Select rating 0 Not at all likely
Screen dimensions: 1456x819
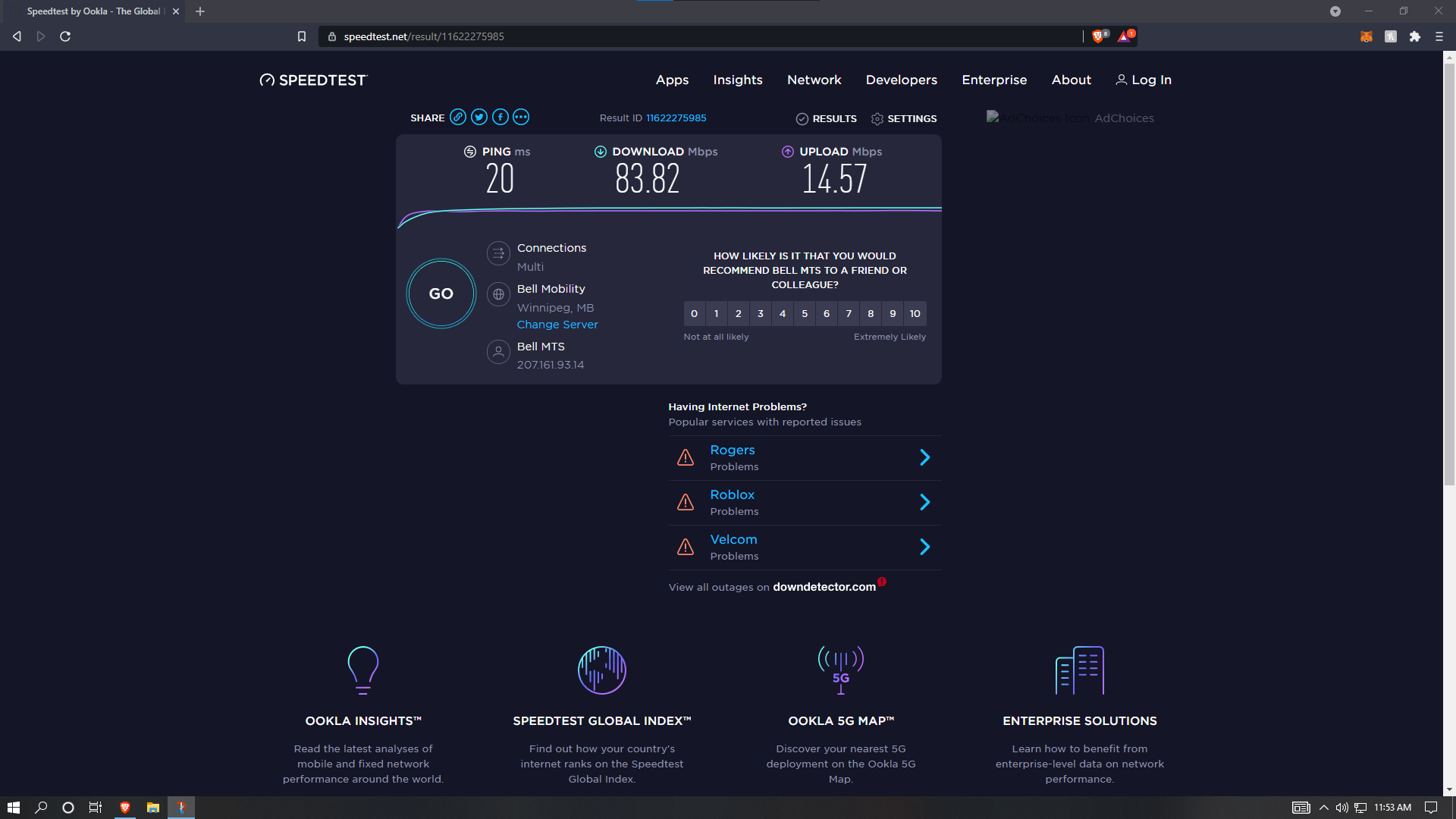tap(694, 314)
